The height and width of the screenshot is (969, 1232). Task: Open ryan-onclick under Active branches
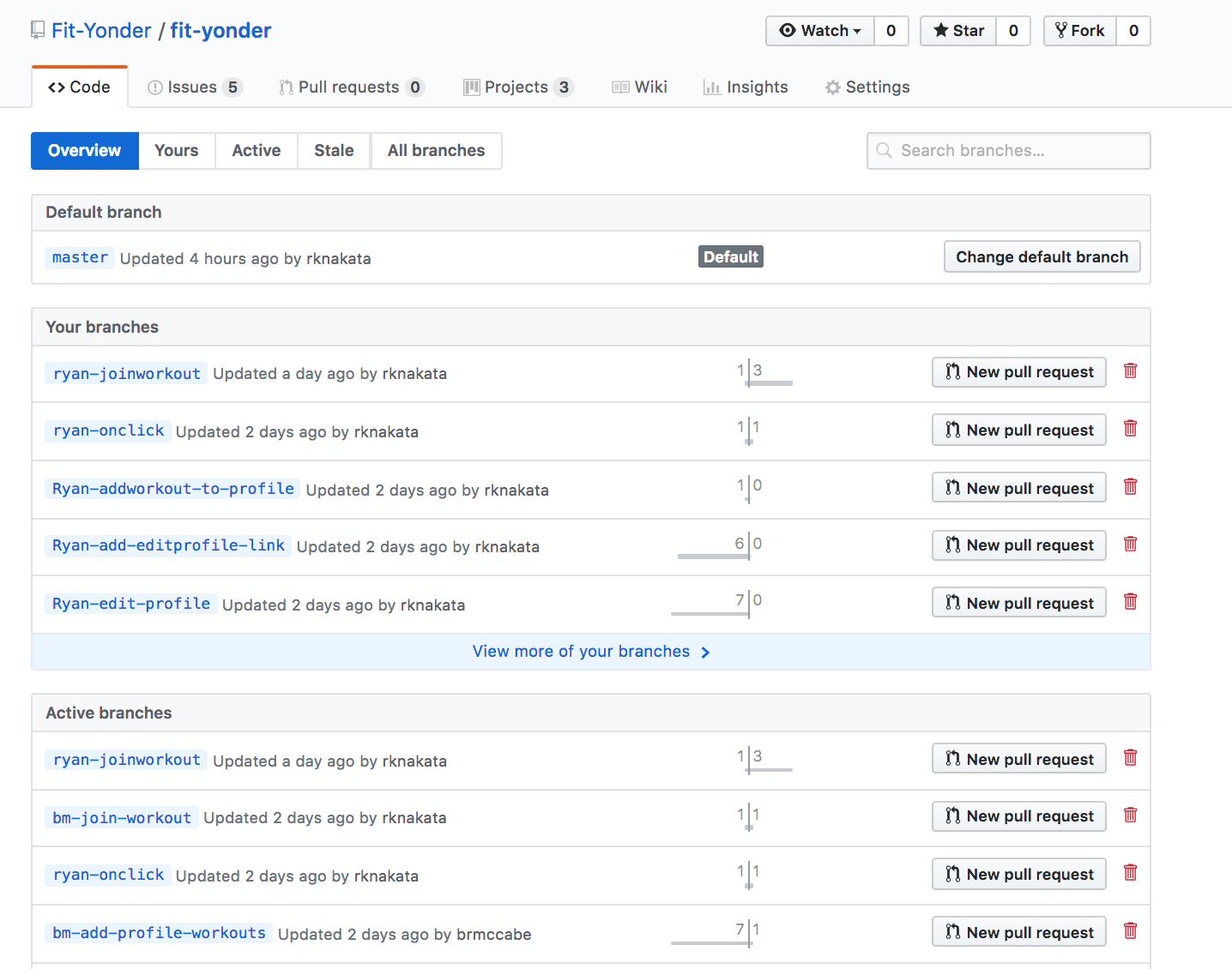click(x=108, y=875)
